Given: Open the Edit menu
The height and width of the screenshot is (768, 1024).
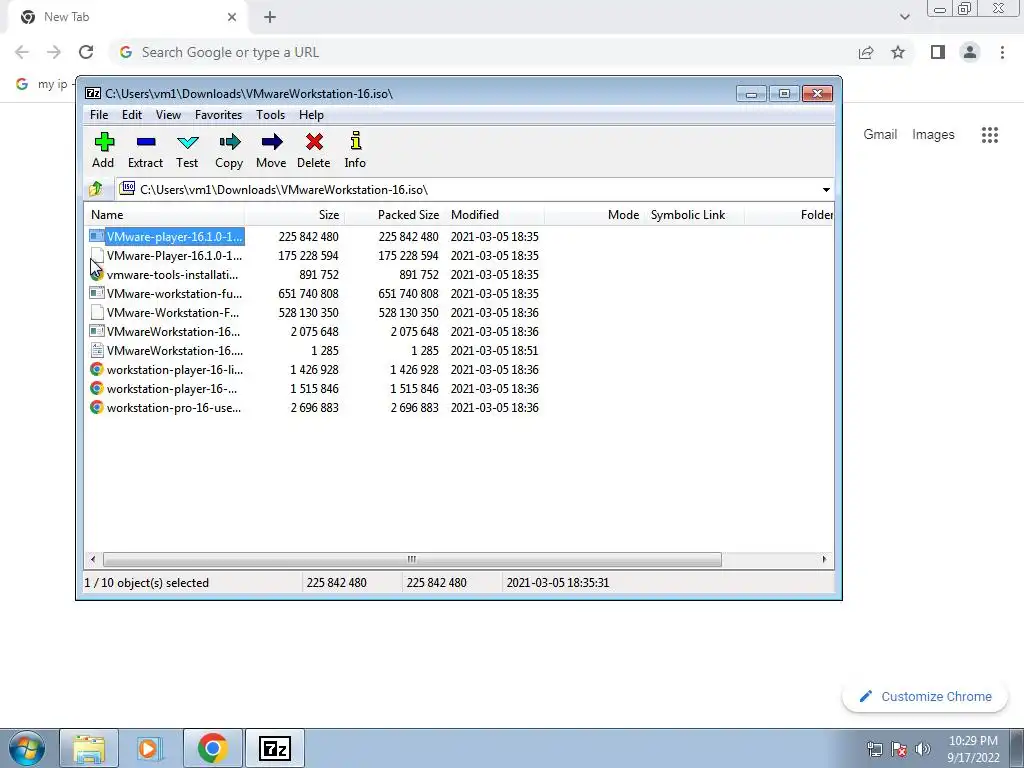Looking at the screenshot, I should point(132,115).
